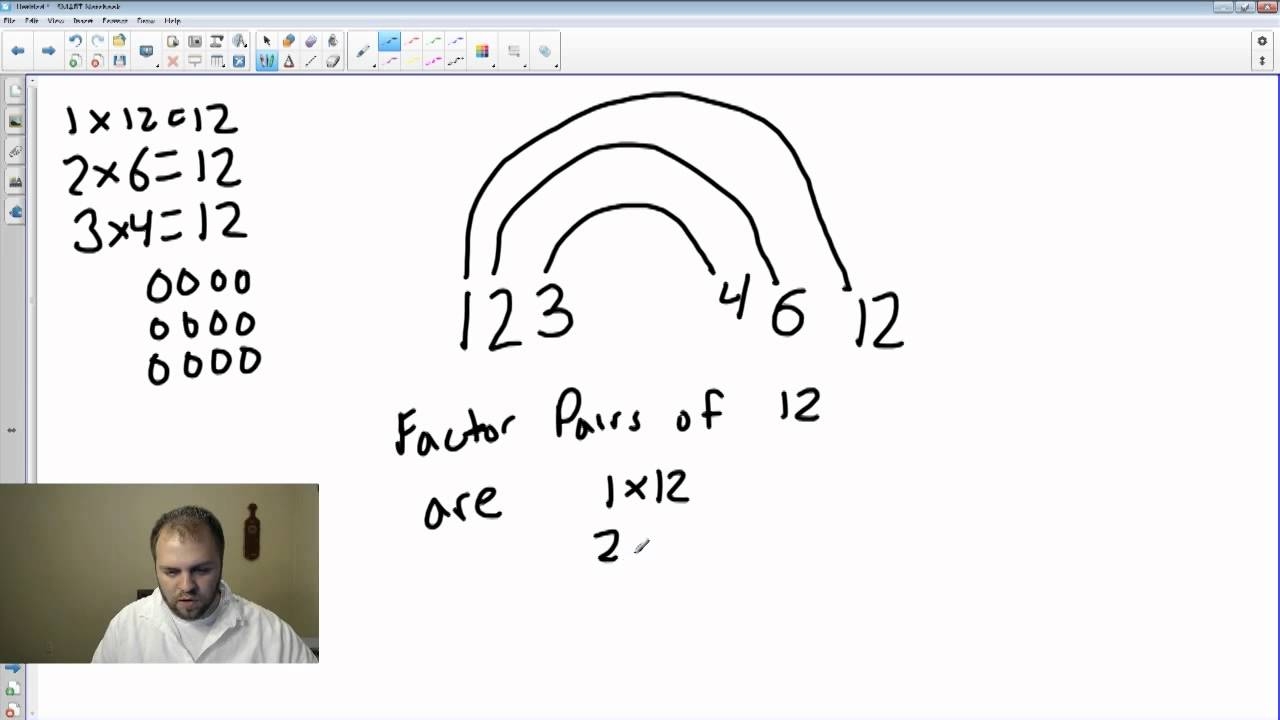
Task: Switch toolbar position using double-arrow toggle
Action: click(x=1262, y=59)
